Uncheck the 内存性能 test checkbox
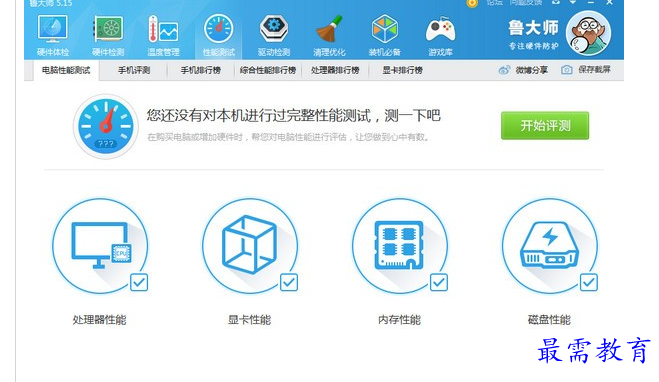 pos(439,282)
